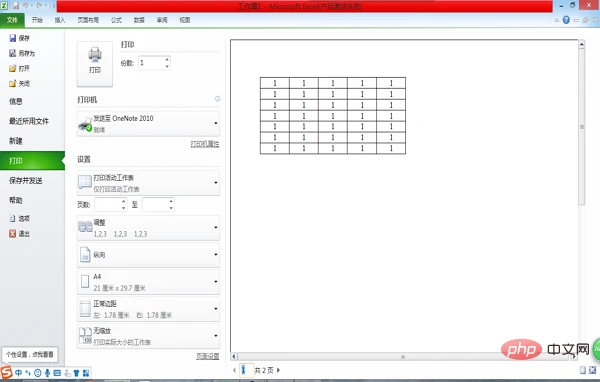This screenshot has width=600, height=382.
Task: Click the printer info icon beside Printer heading
Action: click(217, 99)
